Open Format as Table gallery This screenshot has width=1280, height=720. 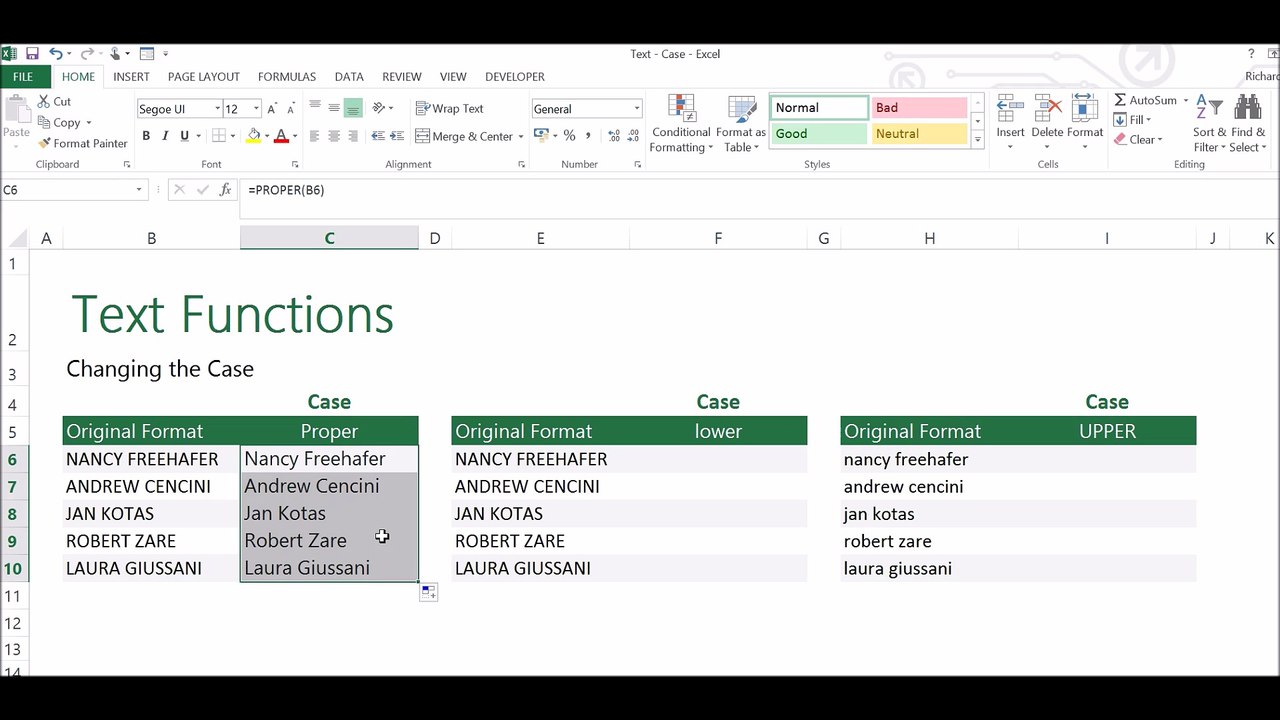[741, 124]
